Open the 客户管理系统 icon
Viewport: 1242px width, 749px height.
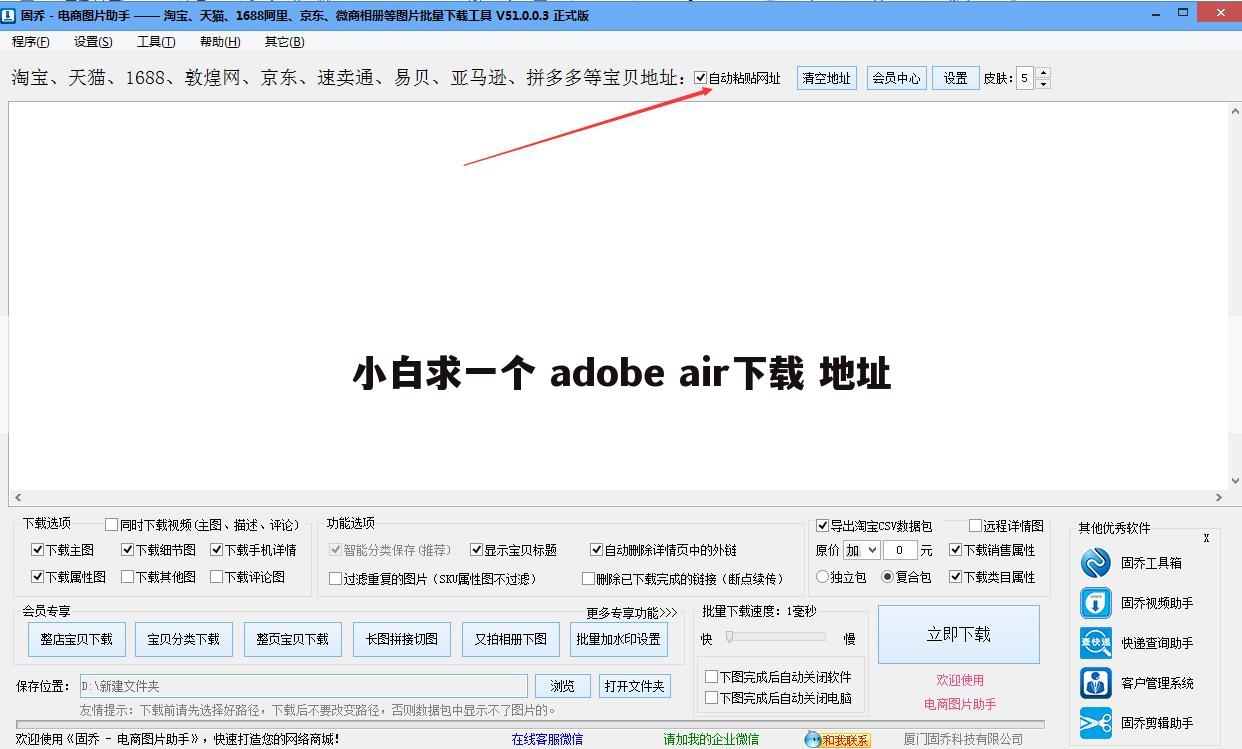[x=1096, y=683]
